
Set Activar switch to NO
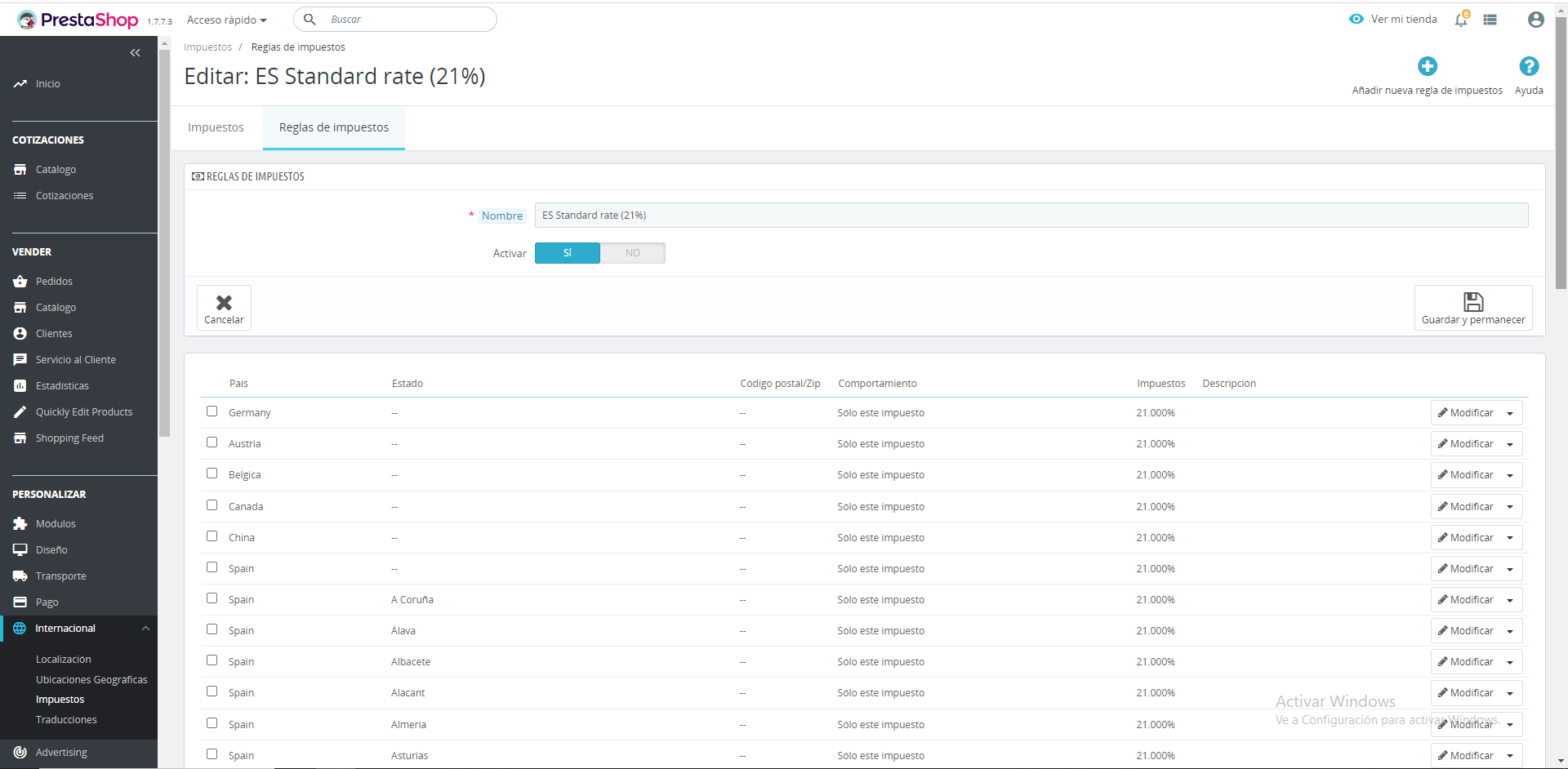click(633, 253)
